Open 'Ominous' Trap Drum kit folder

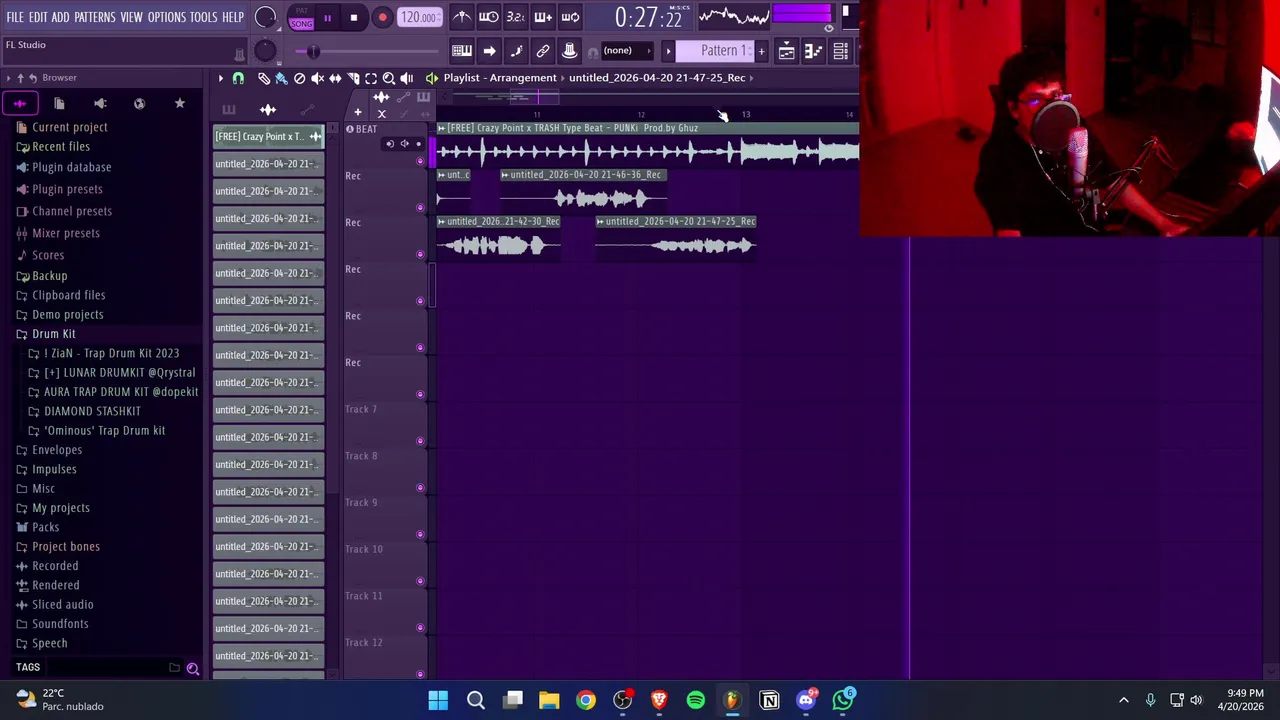pos(104,431)
